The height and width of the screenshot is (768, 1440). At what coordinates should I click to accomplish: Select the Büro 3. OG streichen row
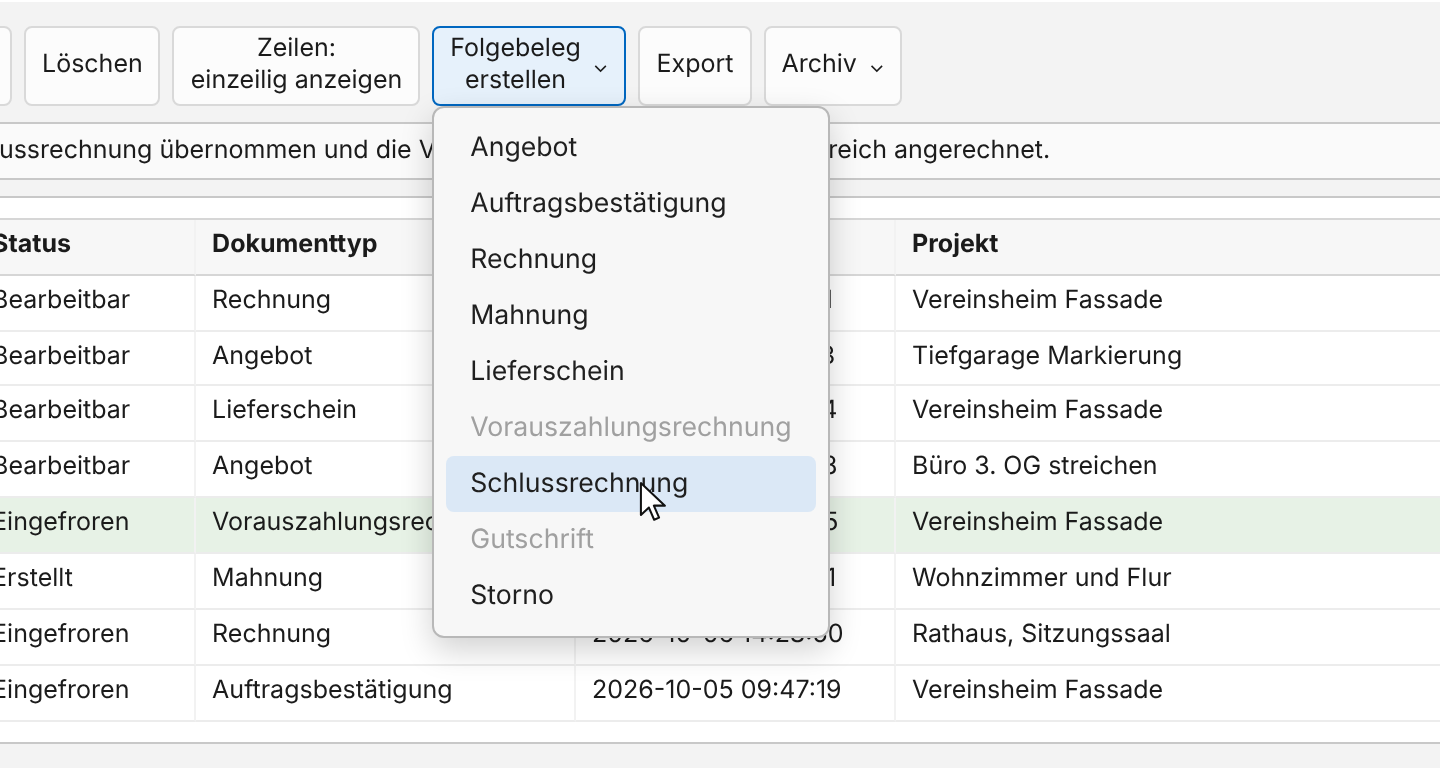[720, 466]
